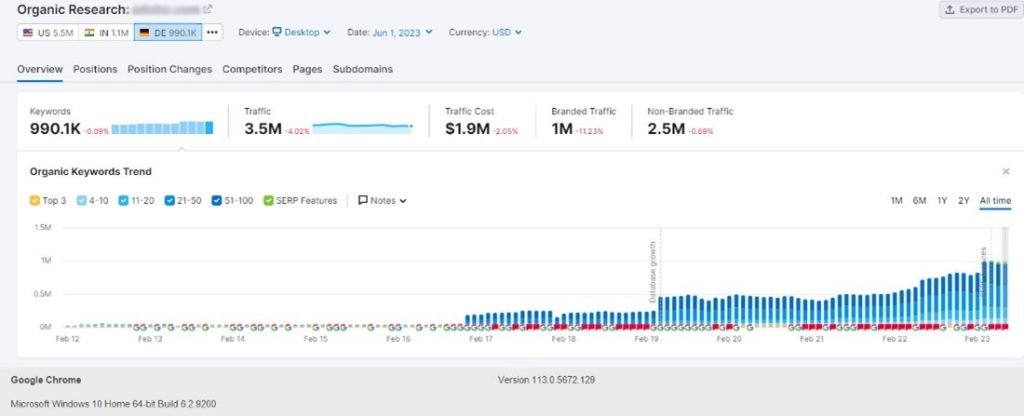
Task: Open the Currency USD dropdown
Action: click(507, 32)
